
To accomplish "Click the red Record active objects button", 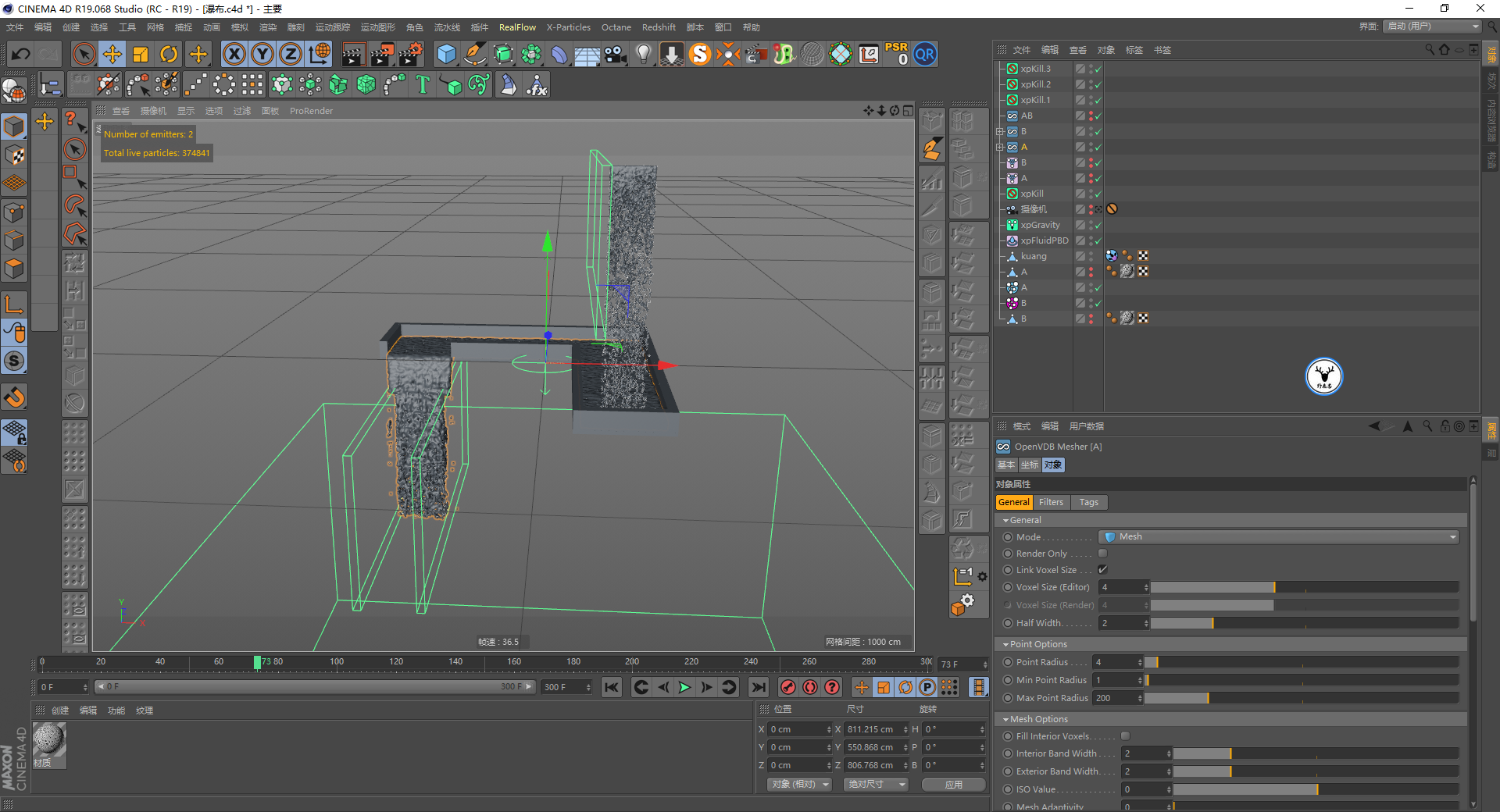I will [x=788, y=687].
